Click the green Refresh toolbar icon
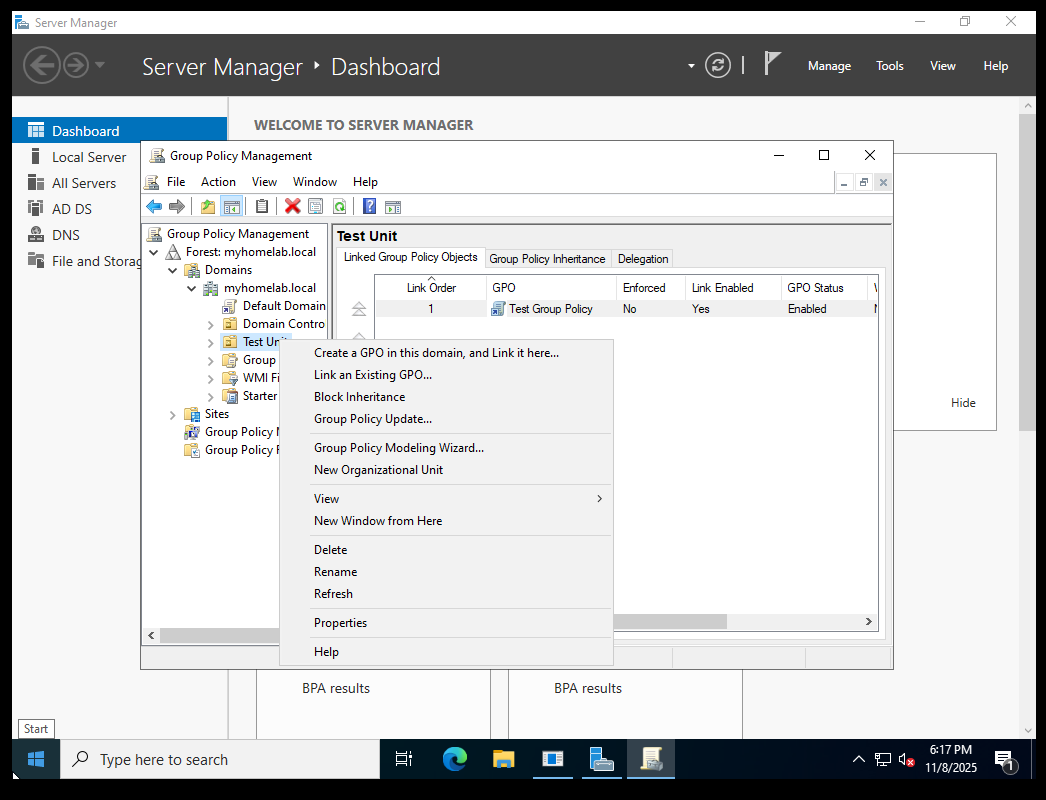This screenshot has height=800, width=1046. 339,206
